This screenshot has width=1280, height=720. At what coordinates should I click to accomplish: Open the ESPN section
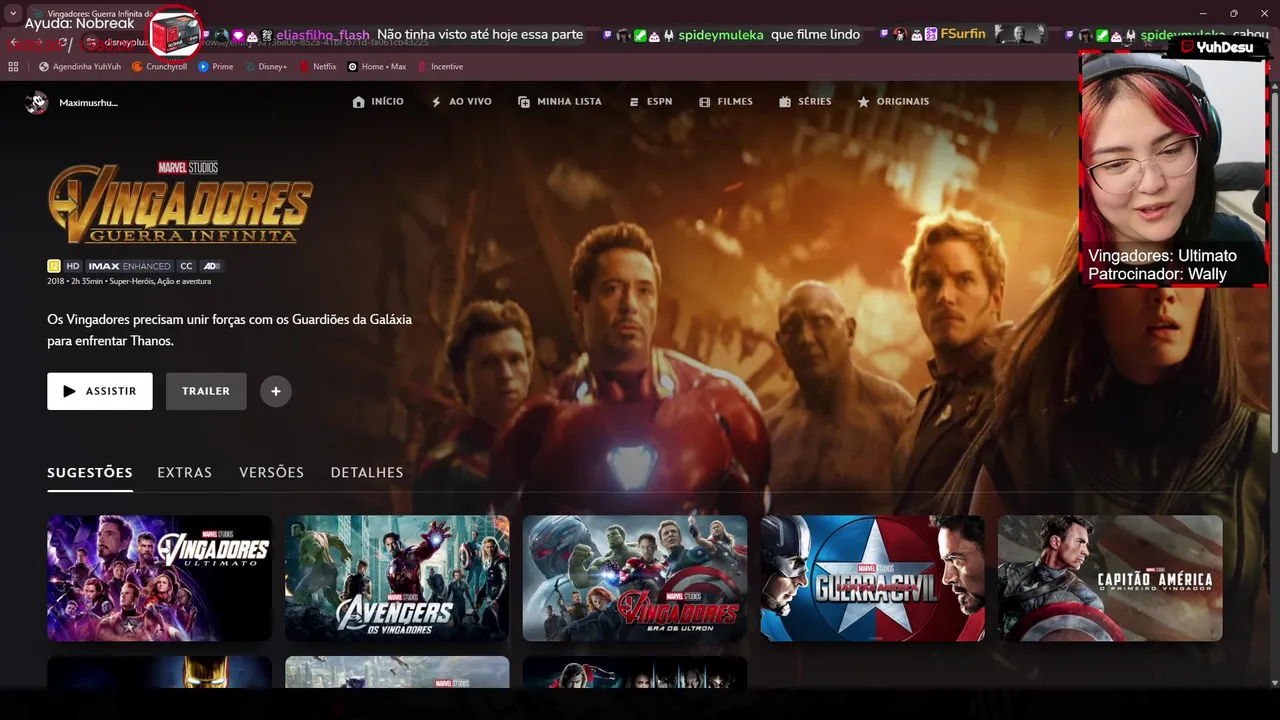pos(650,102)
